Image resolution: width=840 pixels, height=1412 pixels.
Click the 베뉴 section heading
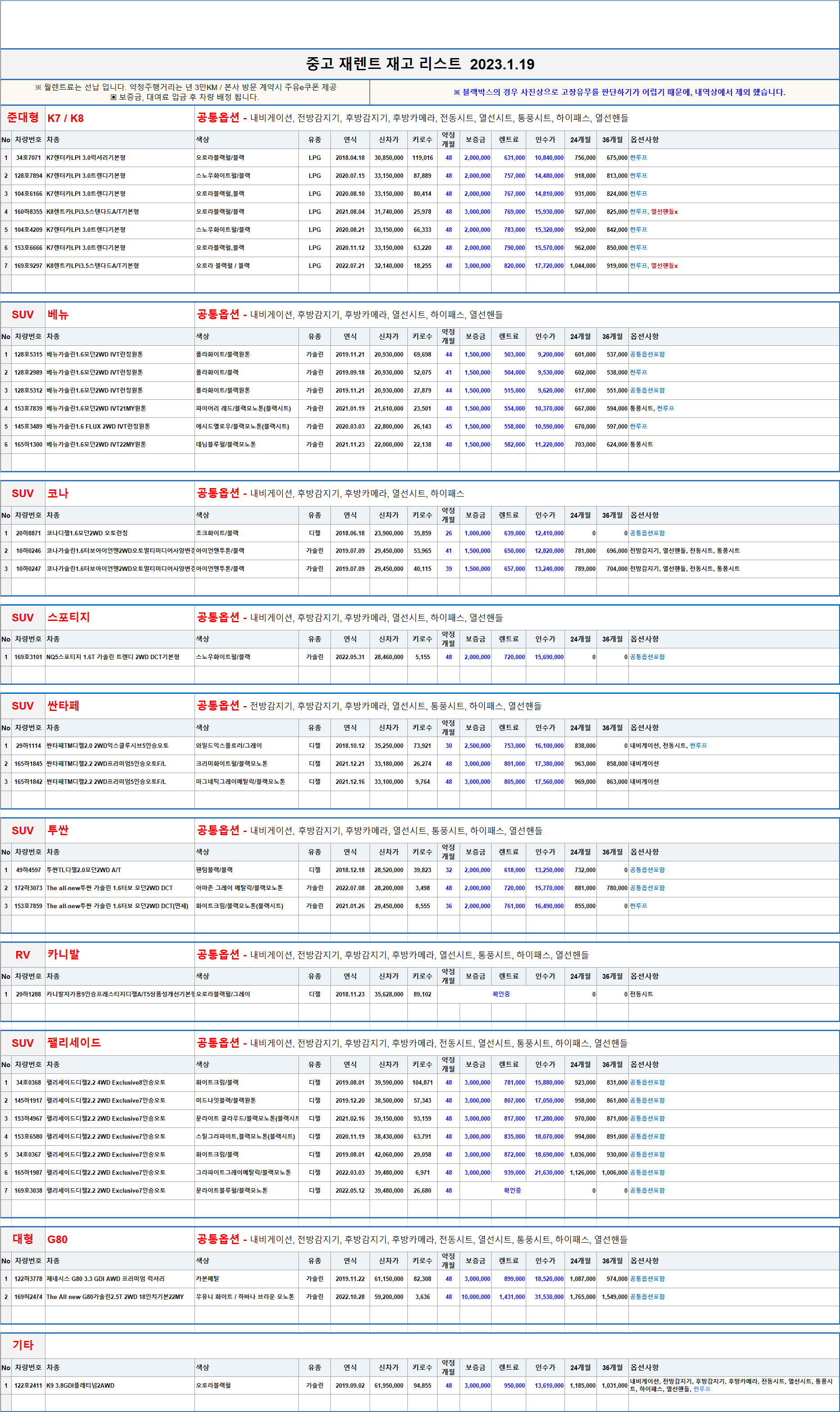click(58, 315)
